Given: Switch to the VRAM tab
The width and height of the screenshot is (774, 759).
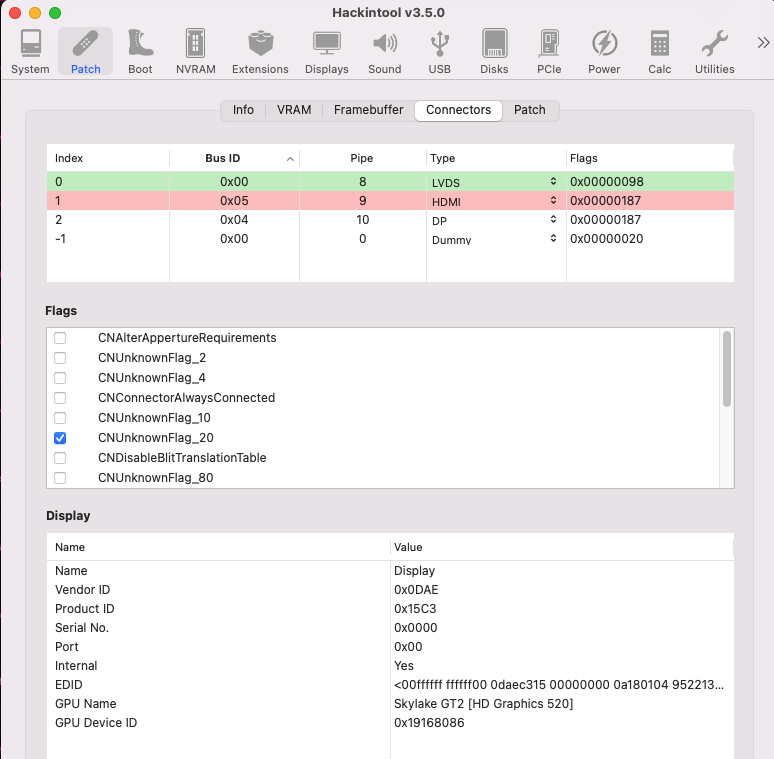Looking at the screenshot, I should coord(294,110).
